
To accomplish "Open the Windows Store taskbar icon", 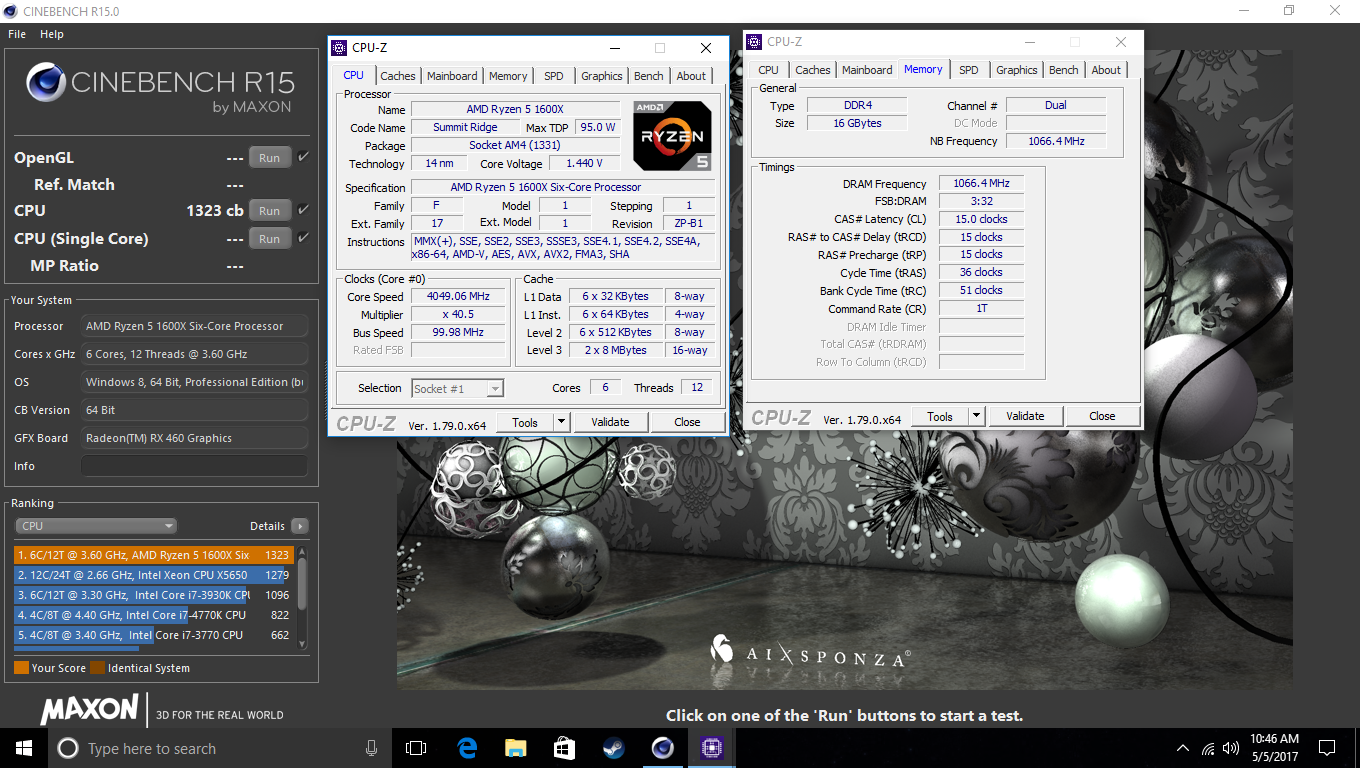I will point(564,748).
